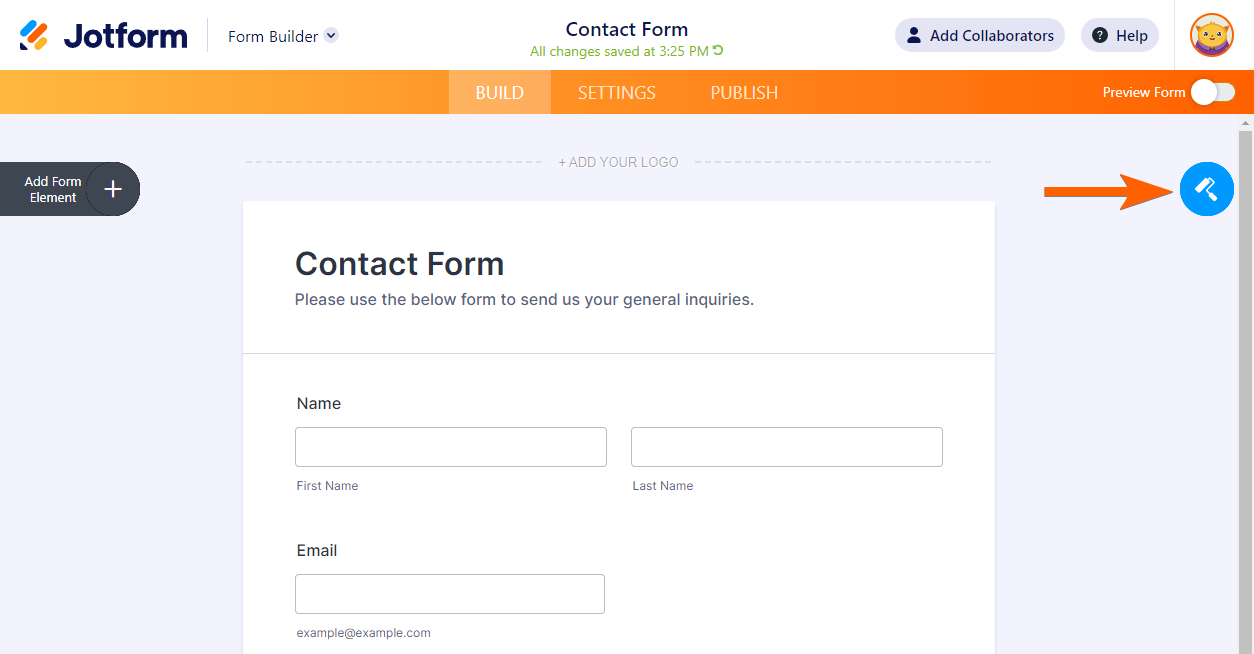
Task: Focus the Email input field
Action: click(449, 594)
